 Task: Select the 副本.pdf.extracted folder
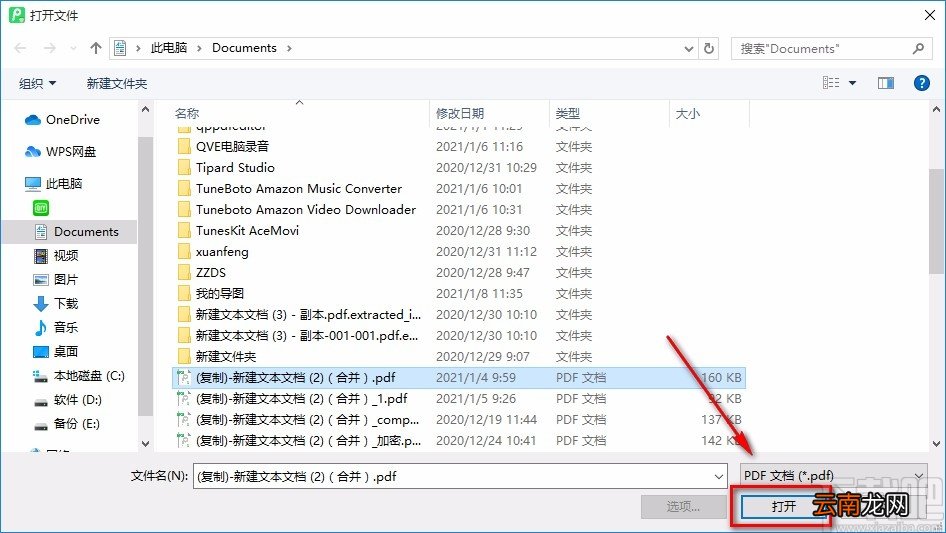tap(459, 314)
